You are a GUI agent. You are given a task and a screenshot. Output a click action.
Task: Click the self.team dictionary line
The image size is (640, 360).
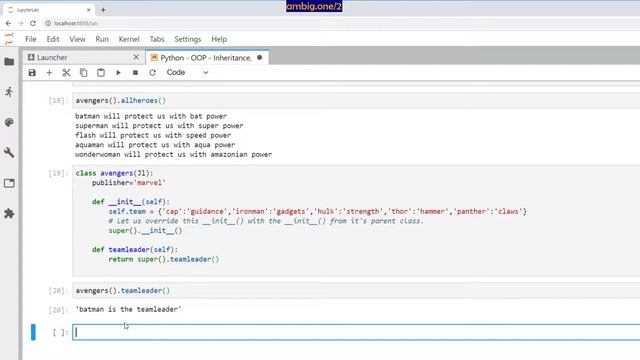click(318, 211)
